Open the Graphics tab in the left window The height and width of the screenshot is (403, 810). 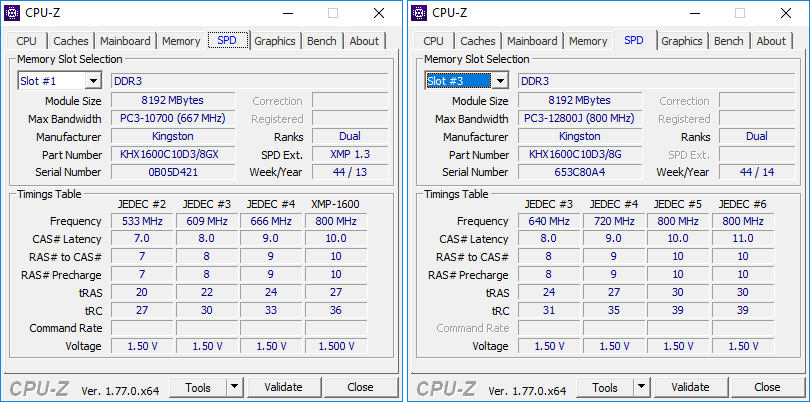tap(275, 41)
